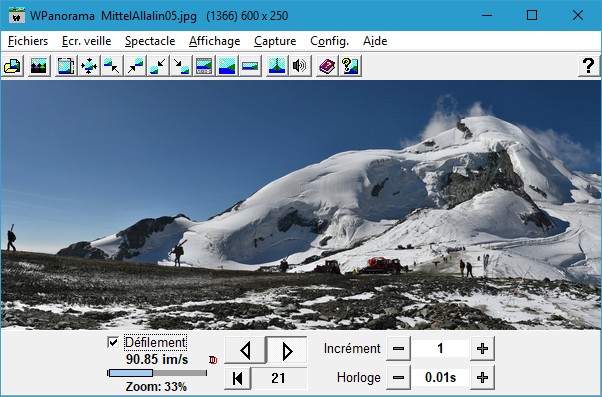Open the purple help book icon
The height and width of the screenshot is (397, 602).
(327, 66)
